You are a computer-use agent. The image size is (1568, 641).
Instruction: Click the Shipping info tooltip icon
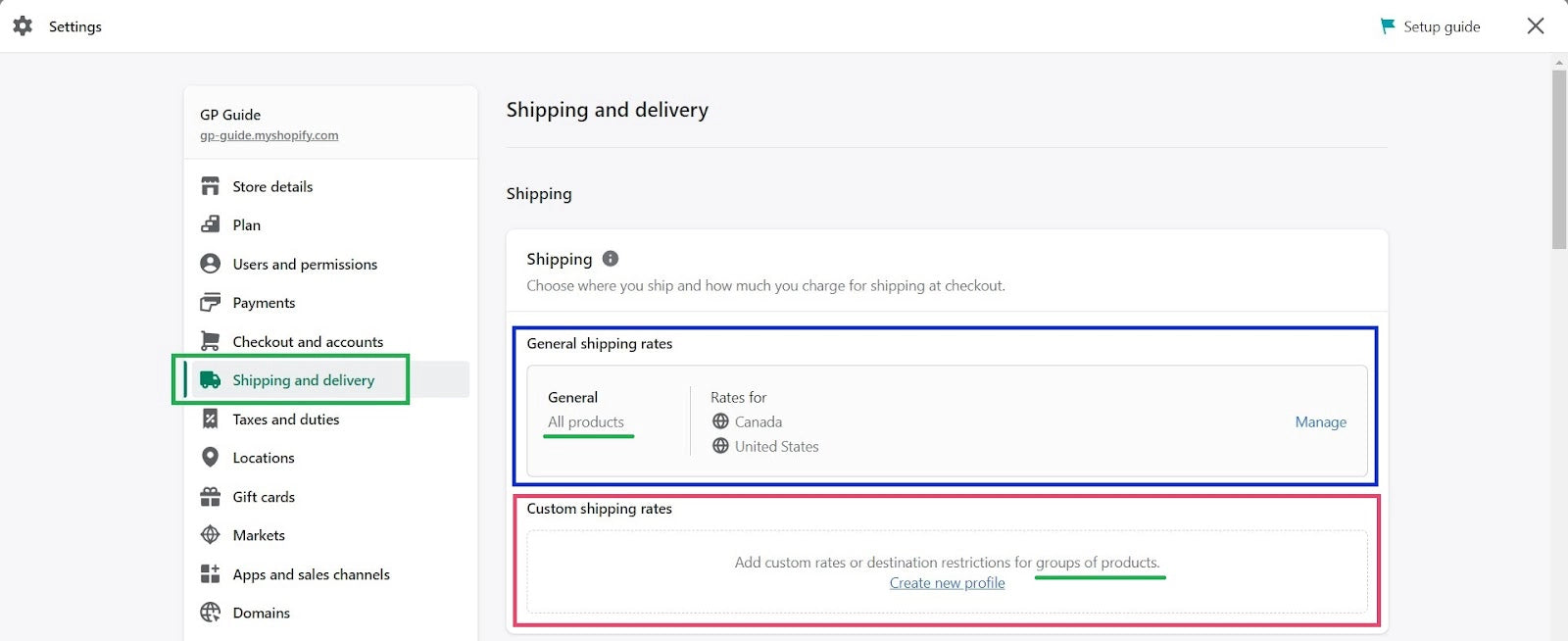(610, 259)
